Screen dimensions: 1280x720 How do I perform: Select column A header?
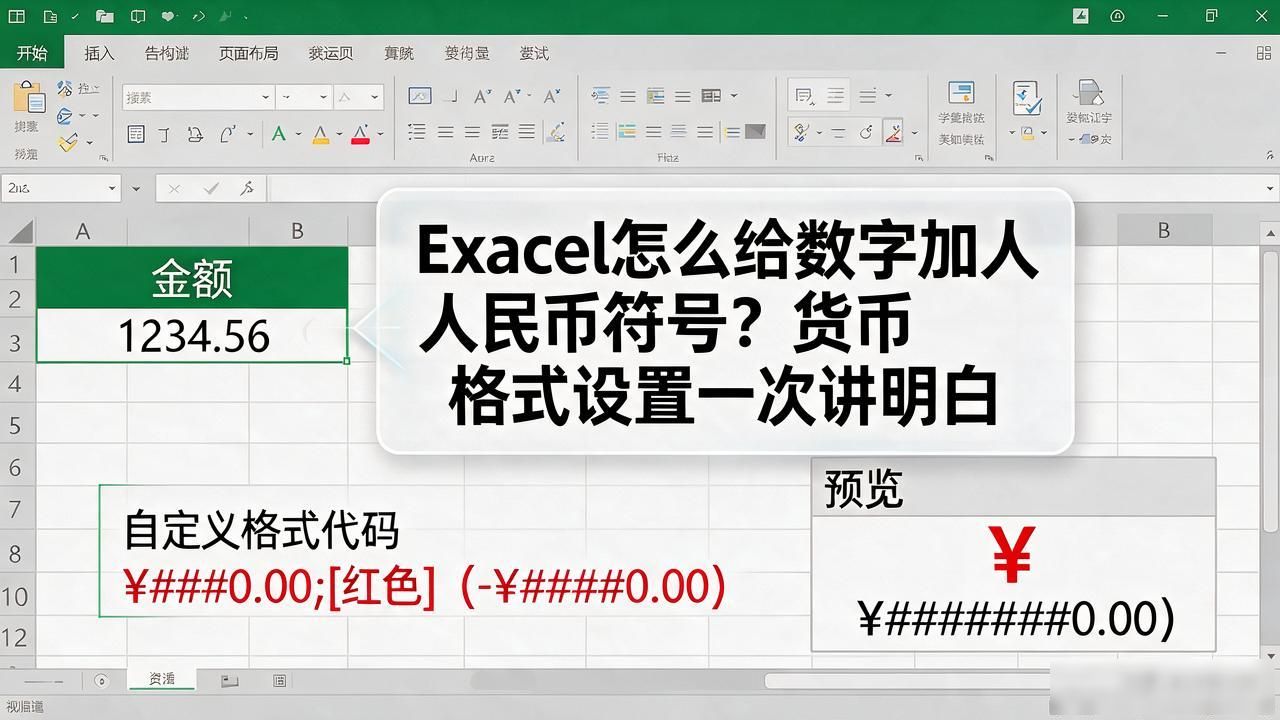pos(82,231)
